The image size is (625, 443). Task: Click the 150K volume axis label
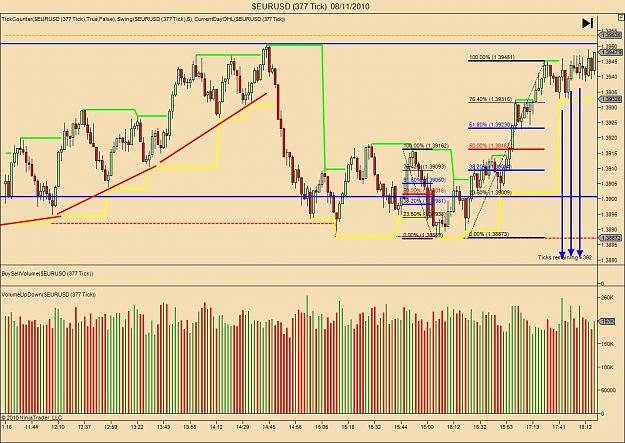(607, 344)
